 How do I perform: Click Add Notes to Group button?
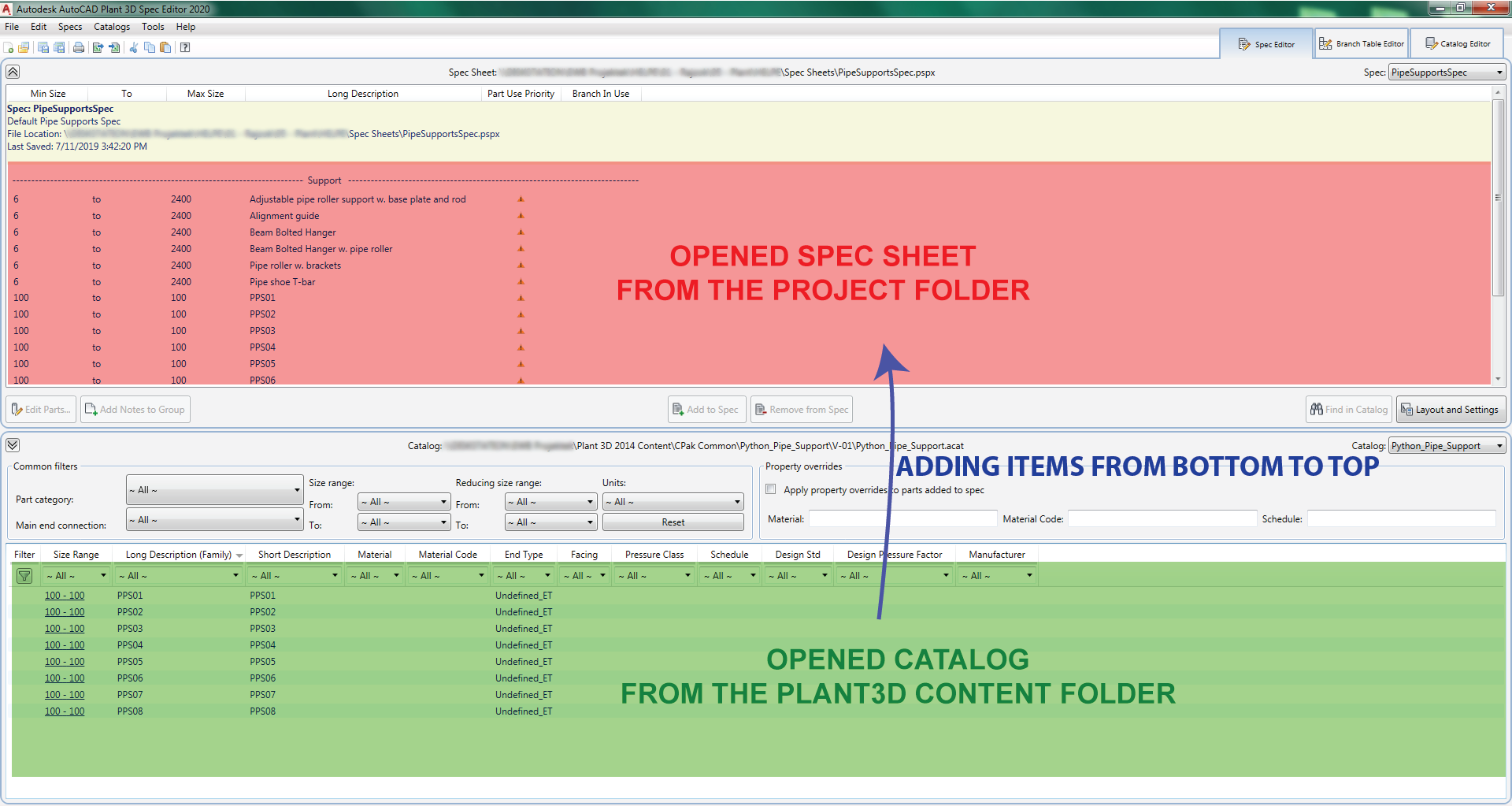pyautogui.click(x=135, y=410)
